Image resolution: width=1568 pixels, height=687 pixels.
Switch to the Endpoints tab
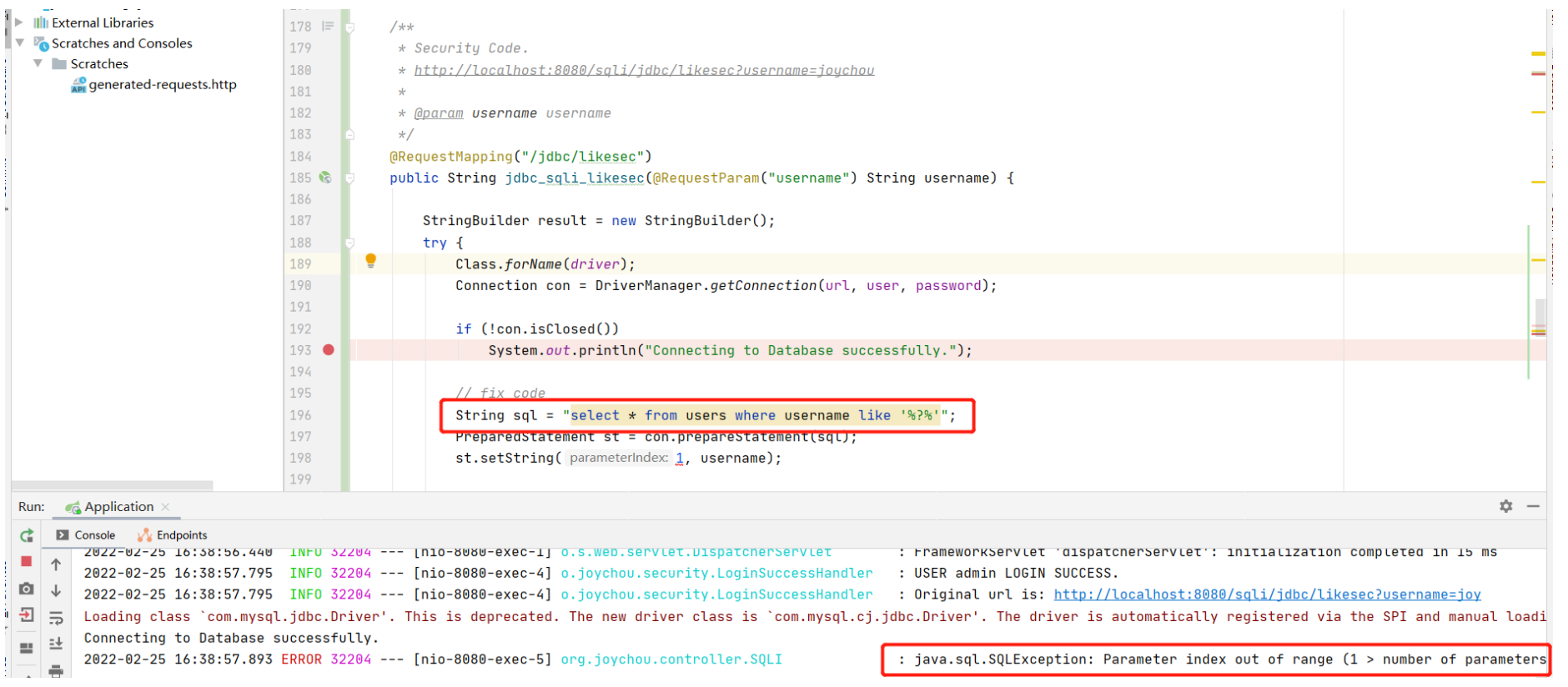(x=173, y=535)
